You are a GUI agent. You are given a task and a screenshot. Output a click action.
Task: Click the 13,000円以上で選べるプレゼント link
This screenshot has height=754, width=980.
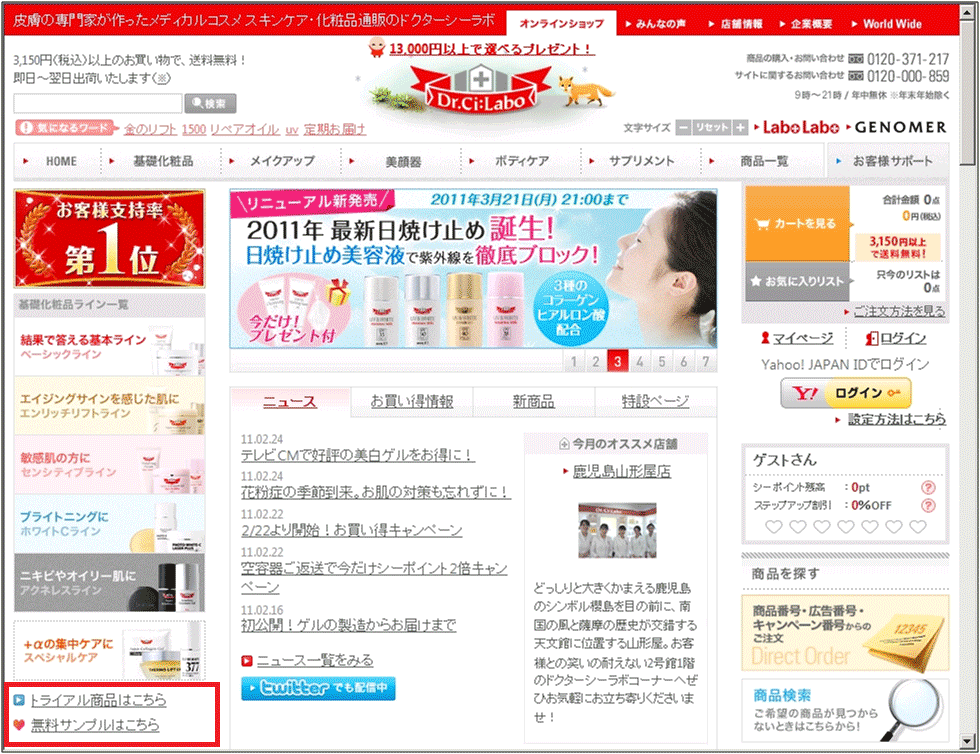click(x=492, y=49)
